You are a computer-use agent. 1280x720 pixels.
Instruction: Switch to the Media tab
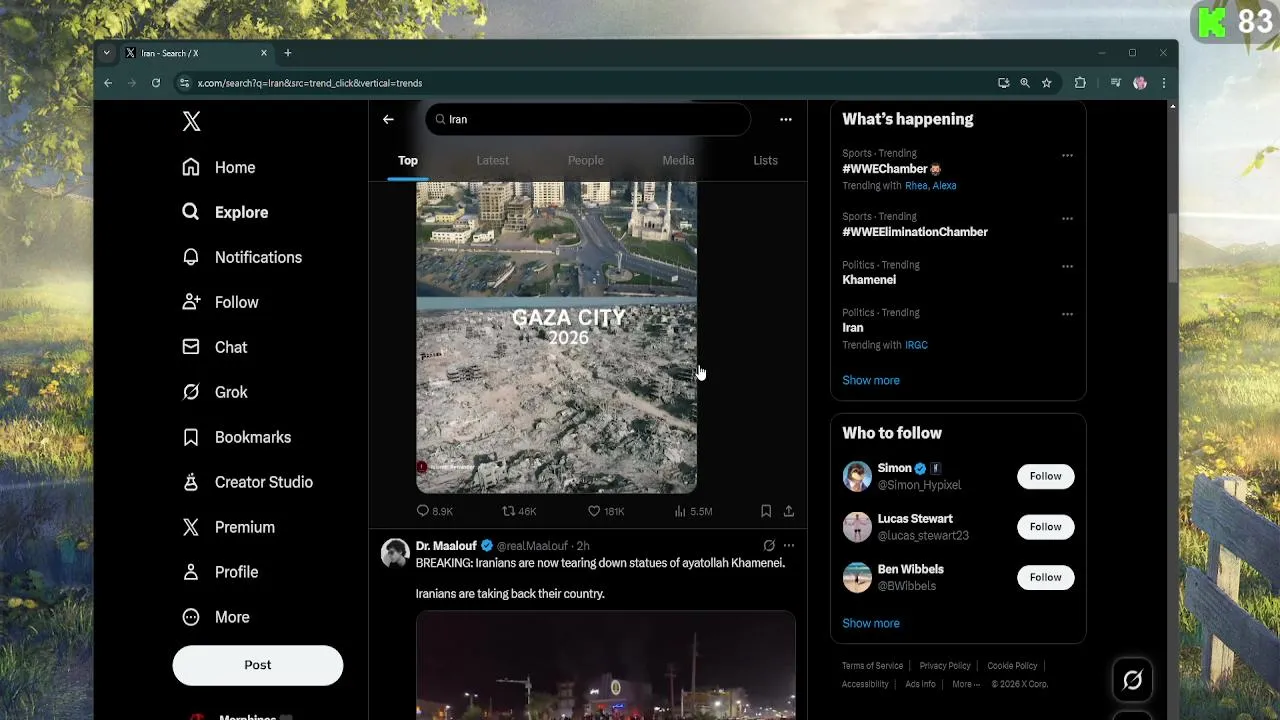point(678,160)
